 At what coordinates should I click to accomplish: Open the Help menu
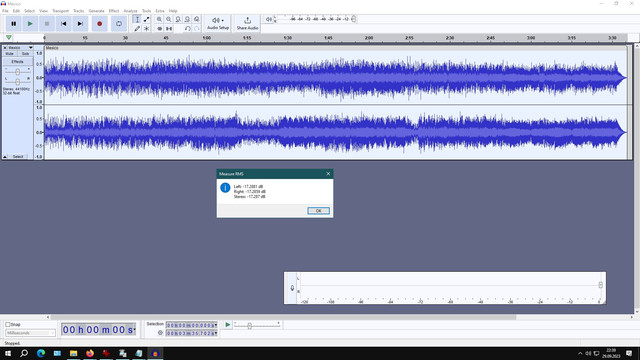(x=173, y=11)
